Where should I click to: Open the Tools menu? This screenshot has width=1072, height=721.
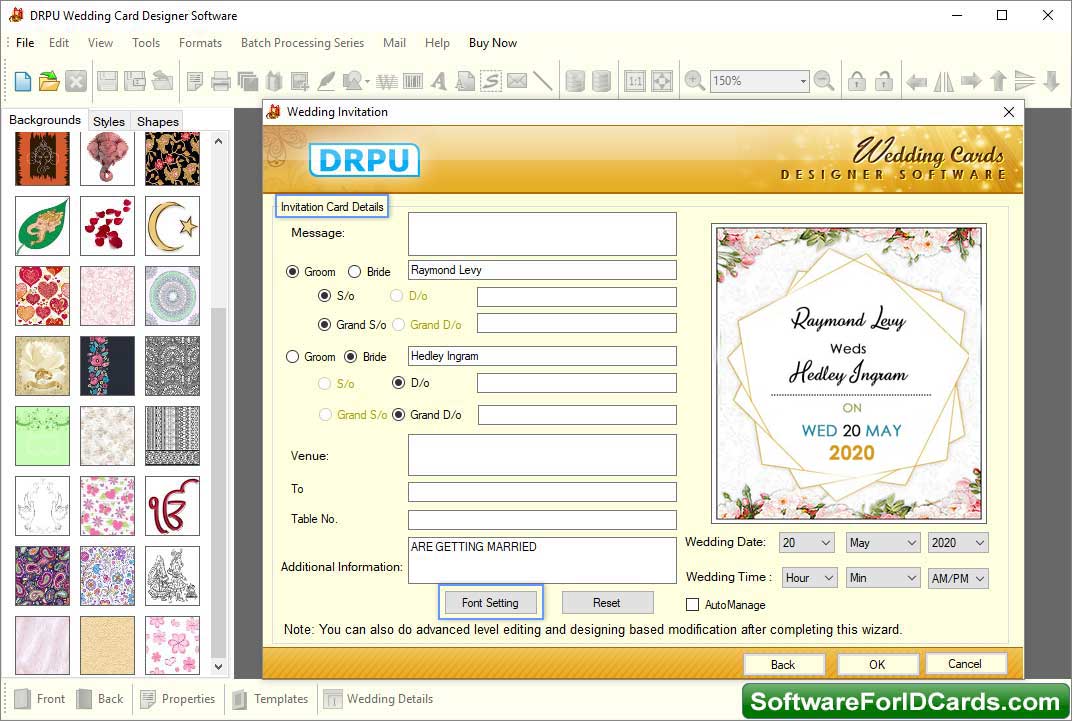click(146, 42)
